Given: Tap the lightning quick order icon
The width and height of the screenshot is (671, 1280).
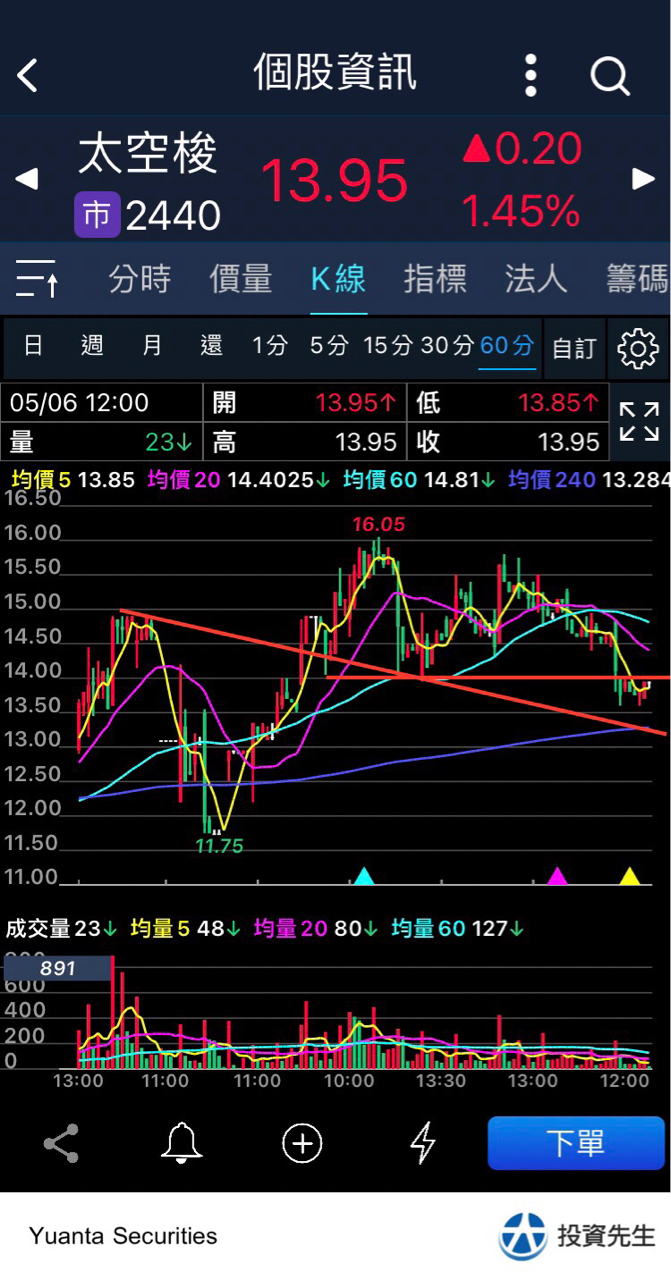Looking at the screenshot, I should click(424, 1143).
